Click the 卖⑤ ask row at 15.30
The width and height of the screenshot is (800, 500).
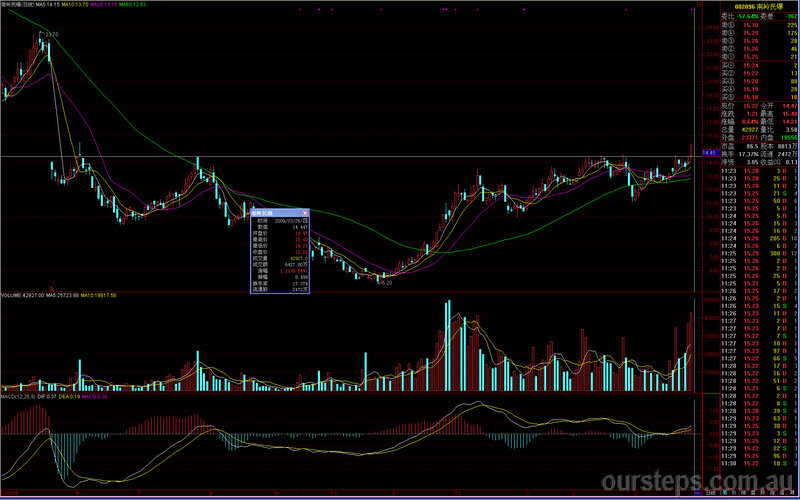click(x=759, y=25)
